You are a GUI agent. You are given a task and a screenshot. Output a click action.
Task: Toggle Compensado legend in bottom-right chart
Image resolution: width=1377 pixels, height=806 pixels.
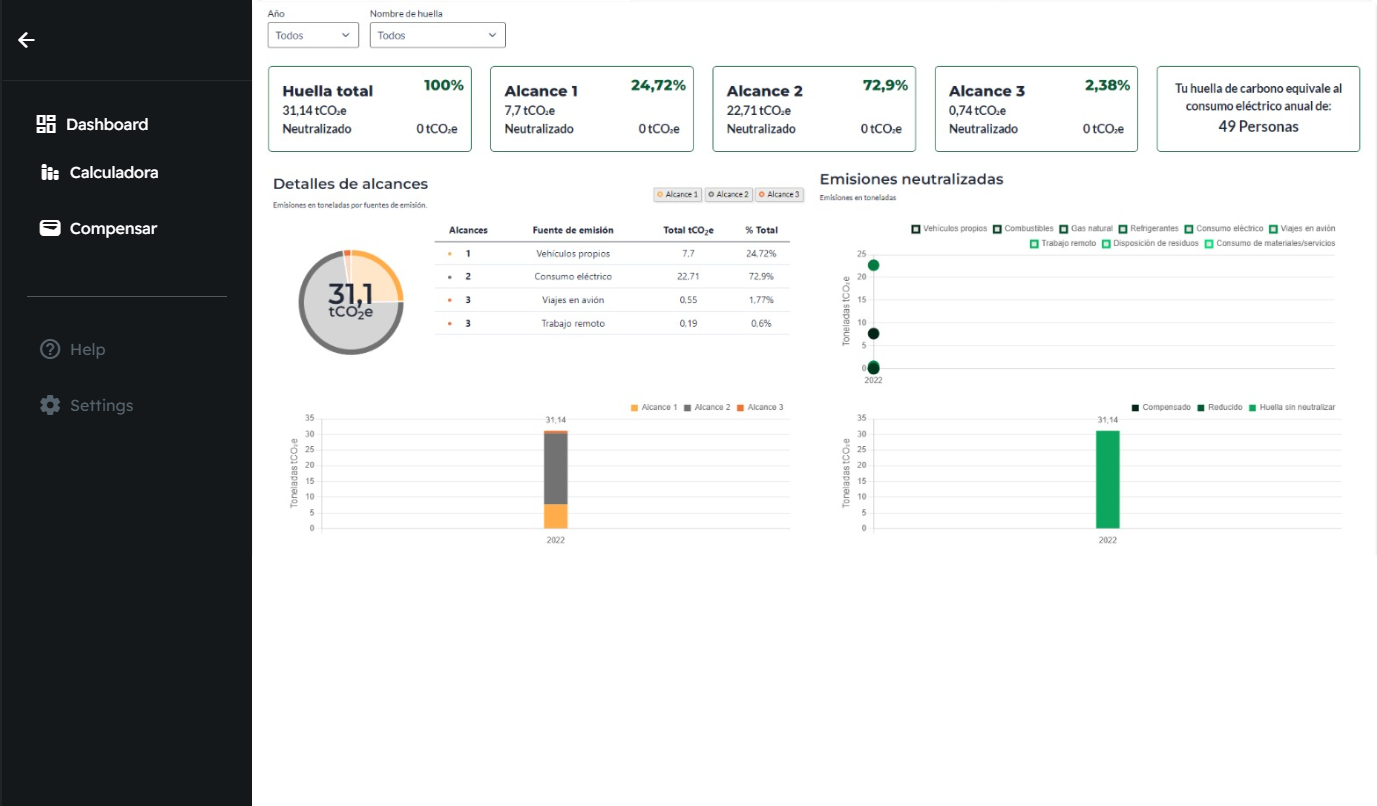(1161, 407)
